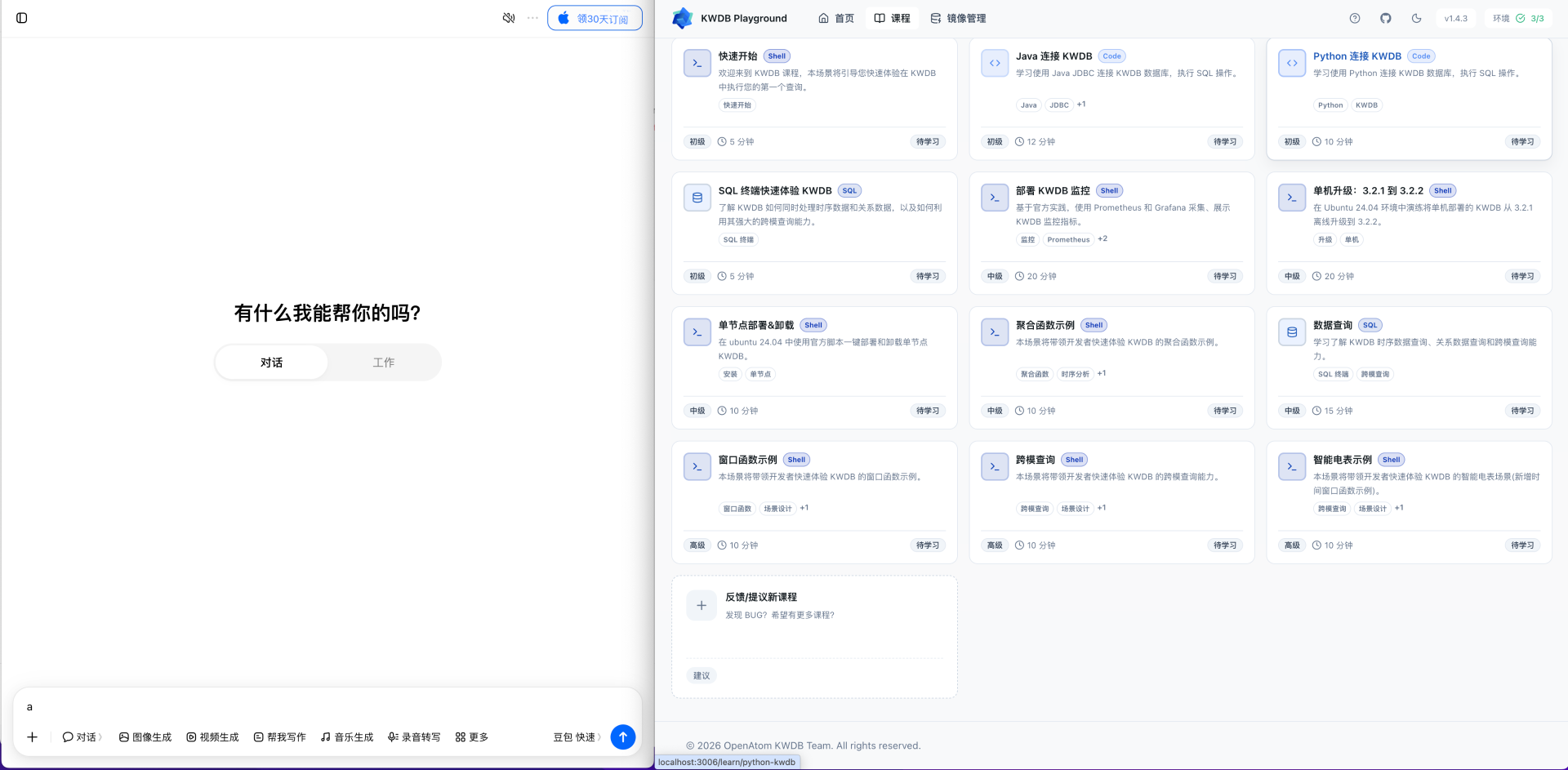
Task: Click the help question-mark icon
Action: 1355,18
